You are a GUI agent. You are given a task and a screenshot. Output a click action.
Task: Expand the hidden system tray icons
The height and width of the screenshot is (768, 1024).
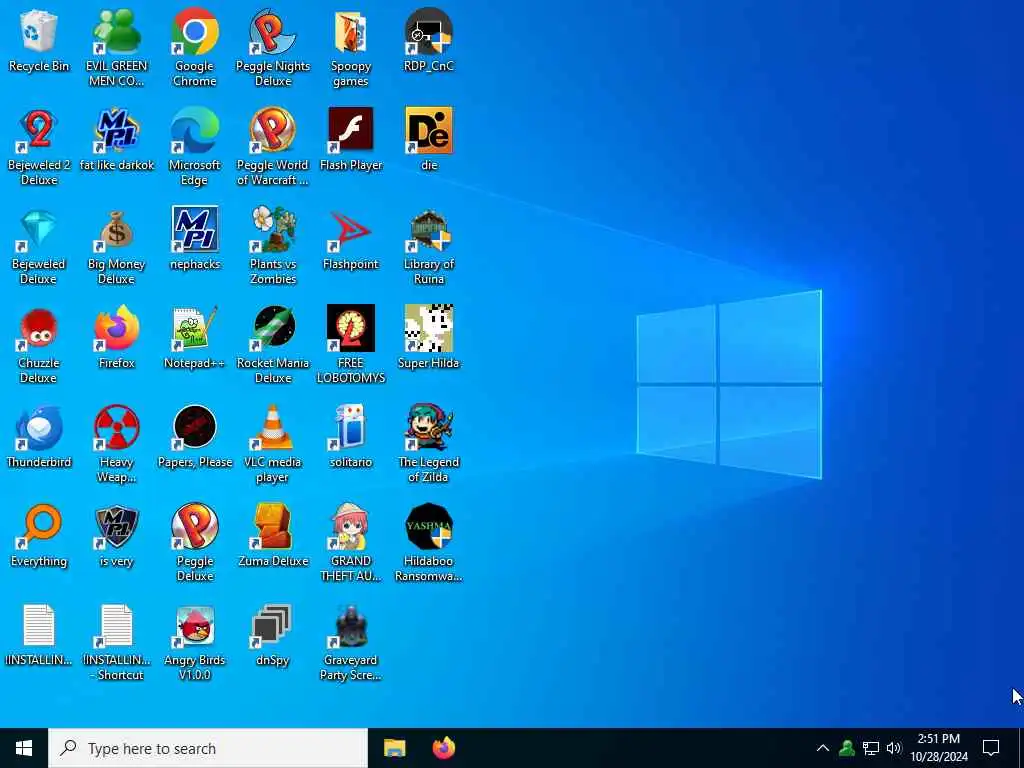point(823,748)
